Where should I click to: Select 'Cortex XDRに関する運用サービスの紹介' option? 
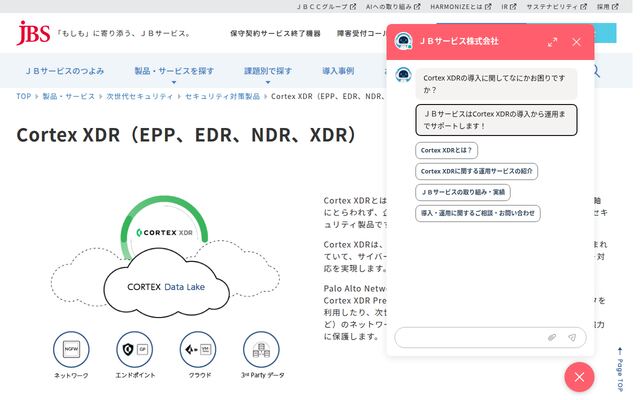pos(476,171)
